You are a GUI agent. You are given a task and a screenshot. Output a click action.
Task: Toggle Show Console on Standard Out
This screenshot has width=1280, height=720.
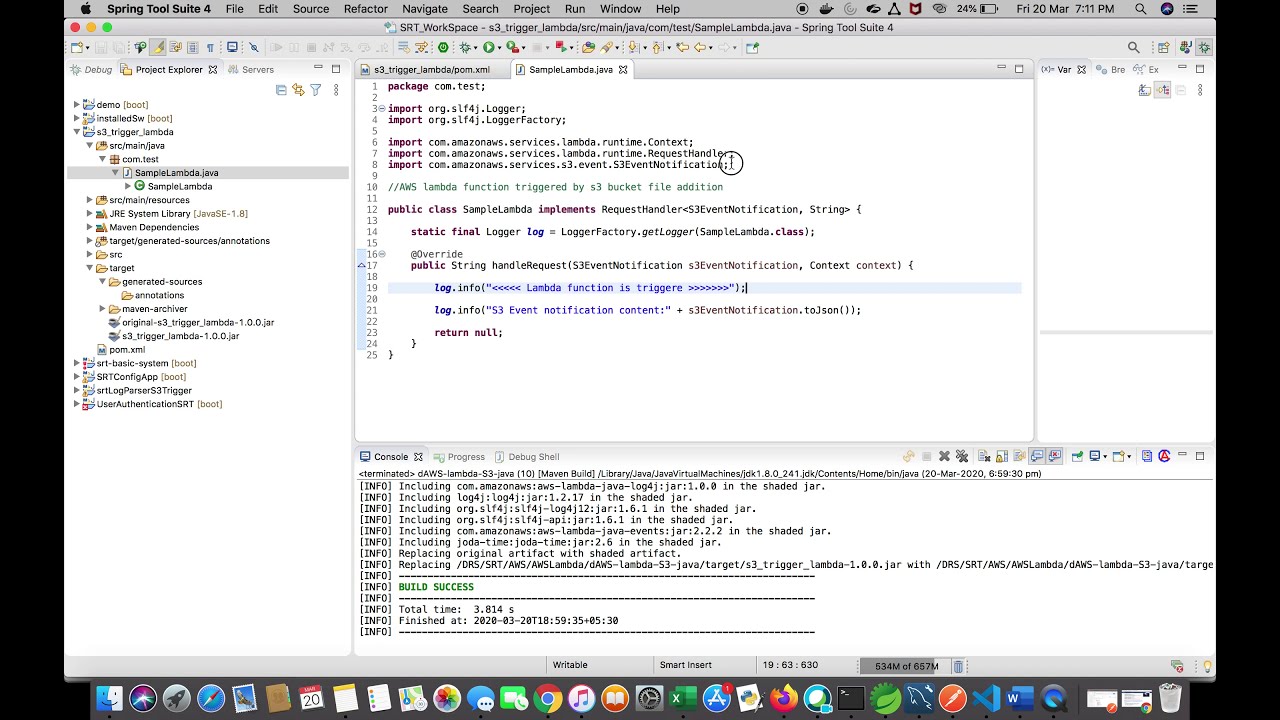click(x=1037, y=457)
